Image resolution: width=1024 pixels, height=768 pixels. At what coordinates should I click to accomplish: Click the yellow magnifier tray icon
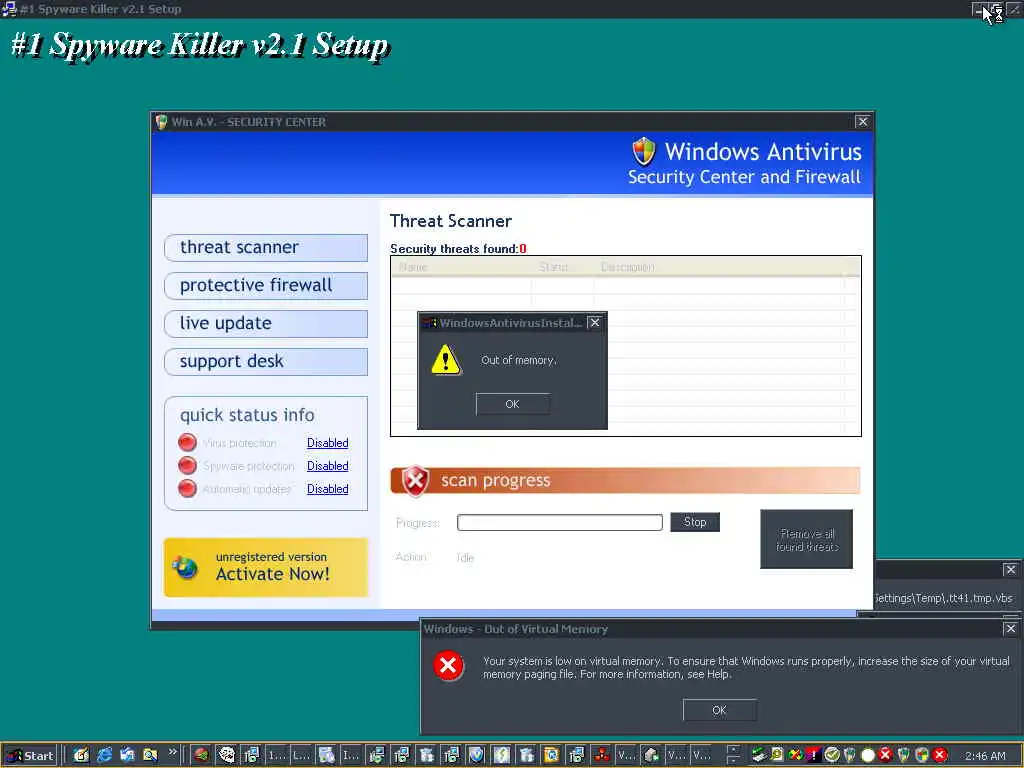coord(777,755)
